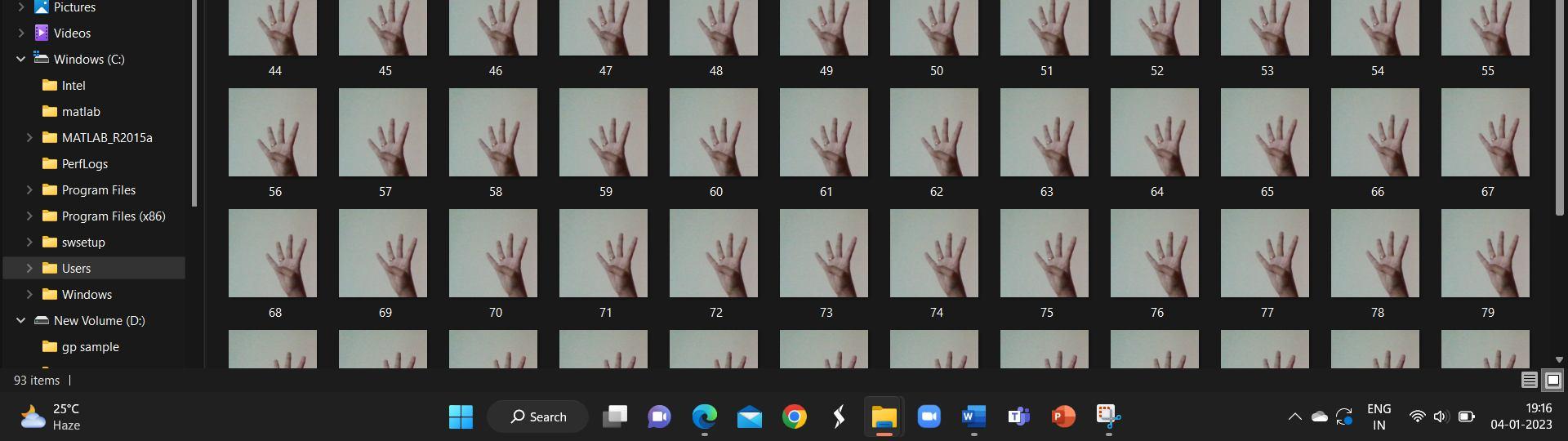Open PowerPoint from the taskbar

[1063, 416]
